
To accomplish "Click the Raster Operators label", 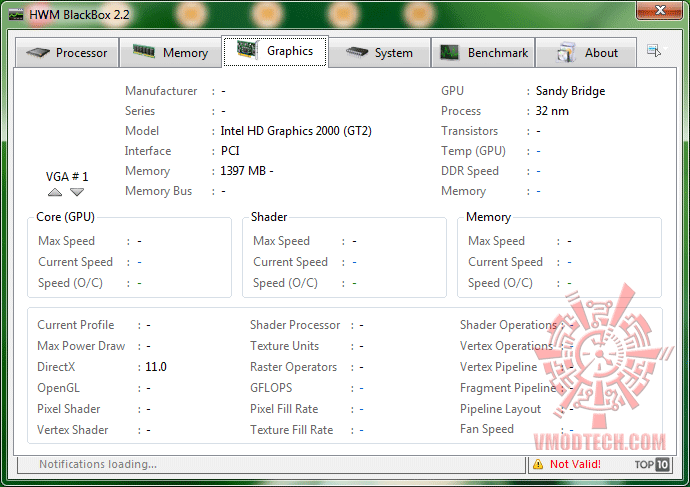I will click(294, 367).
